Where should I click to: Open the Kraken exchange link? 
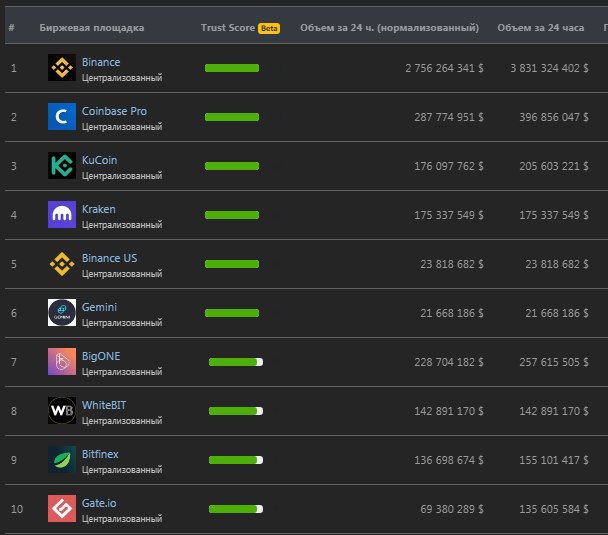(98, 209)
